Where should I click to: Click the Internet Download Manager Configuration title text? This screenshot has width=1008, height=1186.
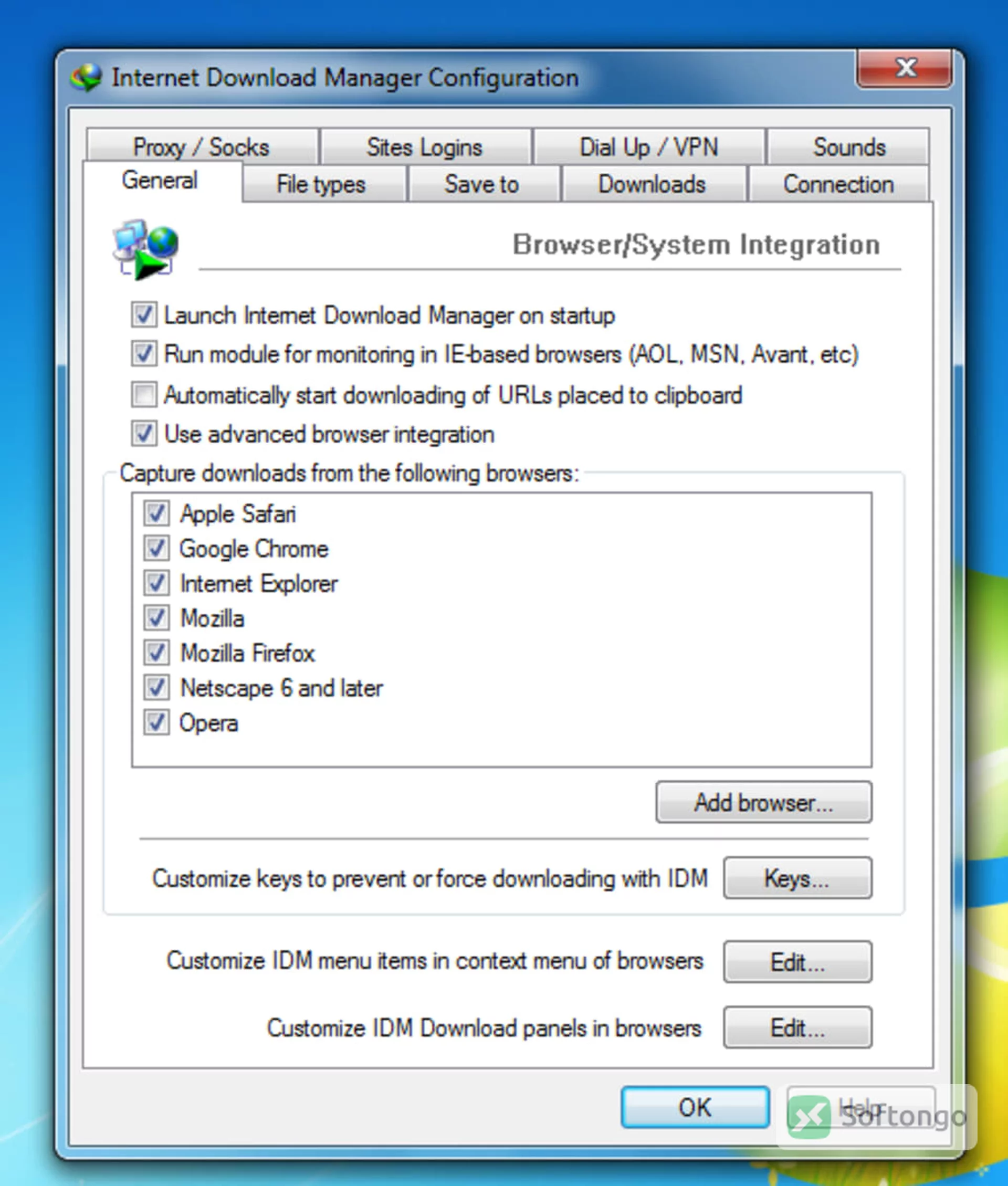tap(345, 78)
